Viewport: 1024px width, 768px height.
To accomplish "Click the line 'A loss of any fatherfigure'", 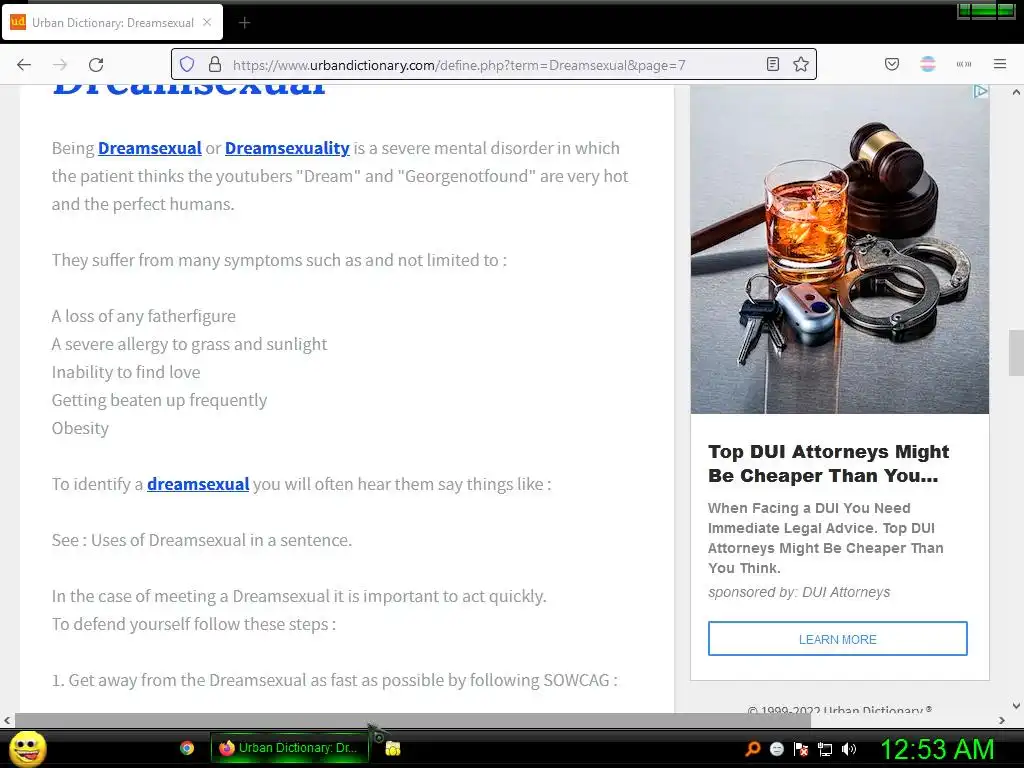I will point(144,316).
